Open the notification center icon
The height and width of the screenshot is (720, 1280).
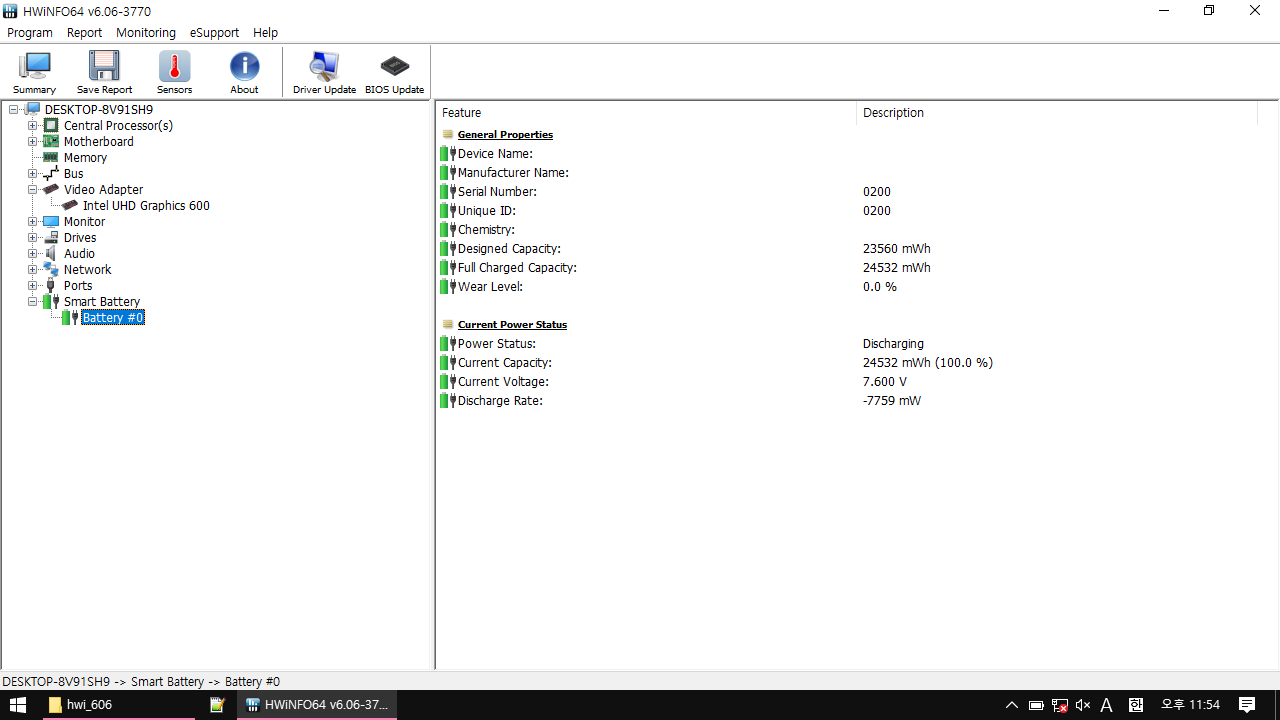[x=1247, y=705]
